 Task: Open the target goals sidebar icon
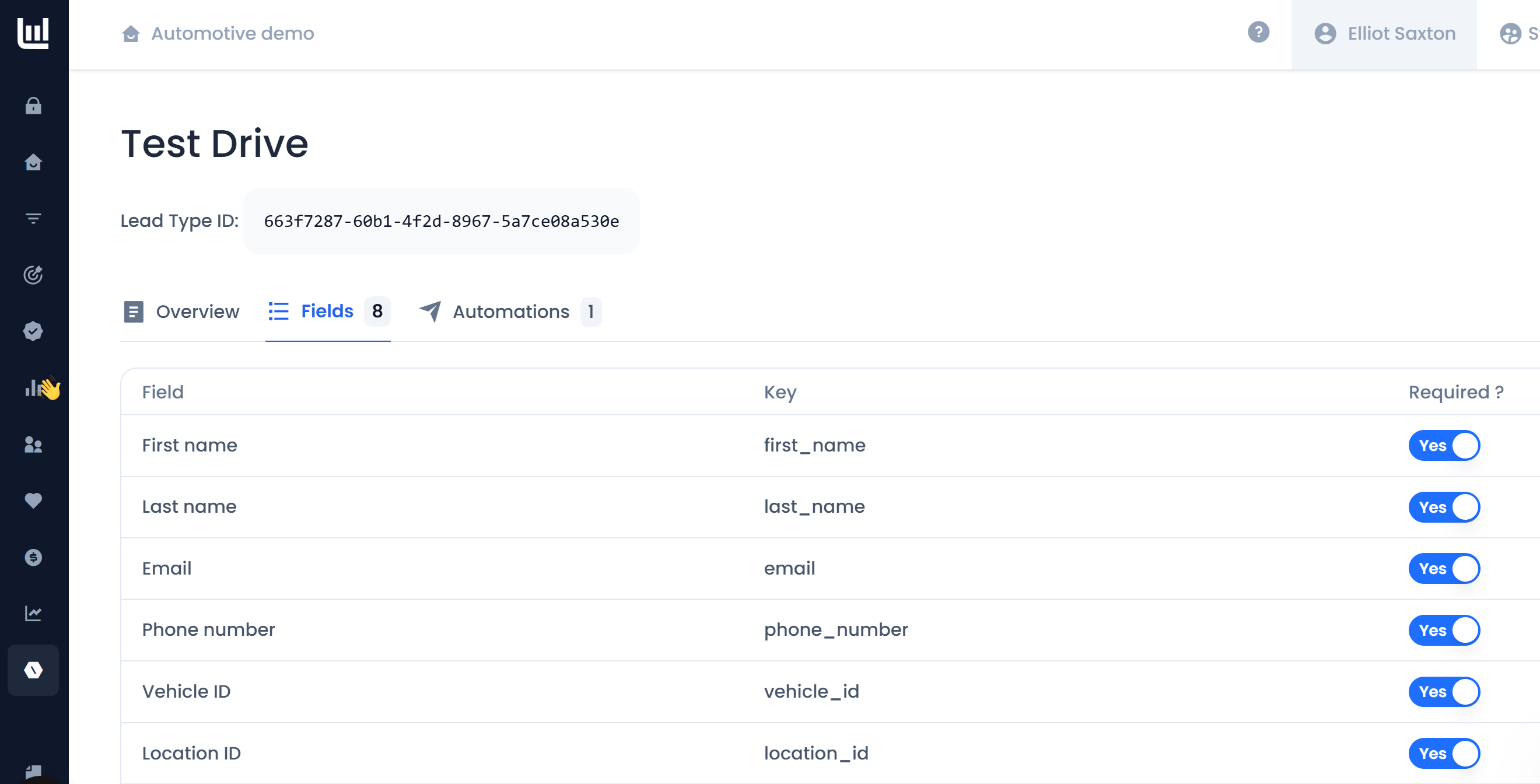(x=33, y=275)
